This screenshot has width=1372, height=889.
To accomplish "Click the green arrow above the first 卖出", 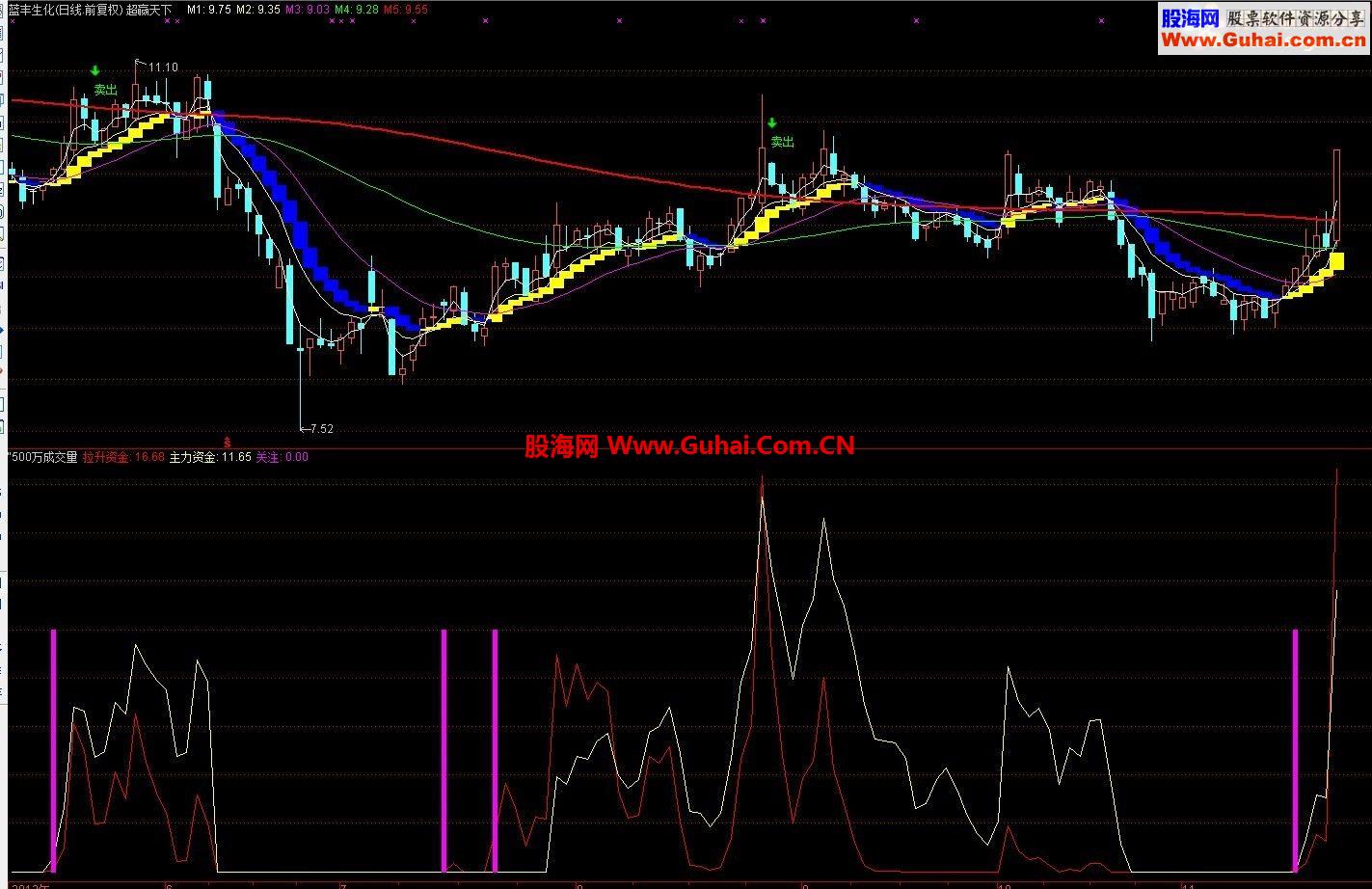I will (x=94, y=70).
